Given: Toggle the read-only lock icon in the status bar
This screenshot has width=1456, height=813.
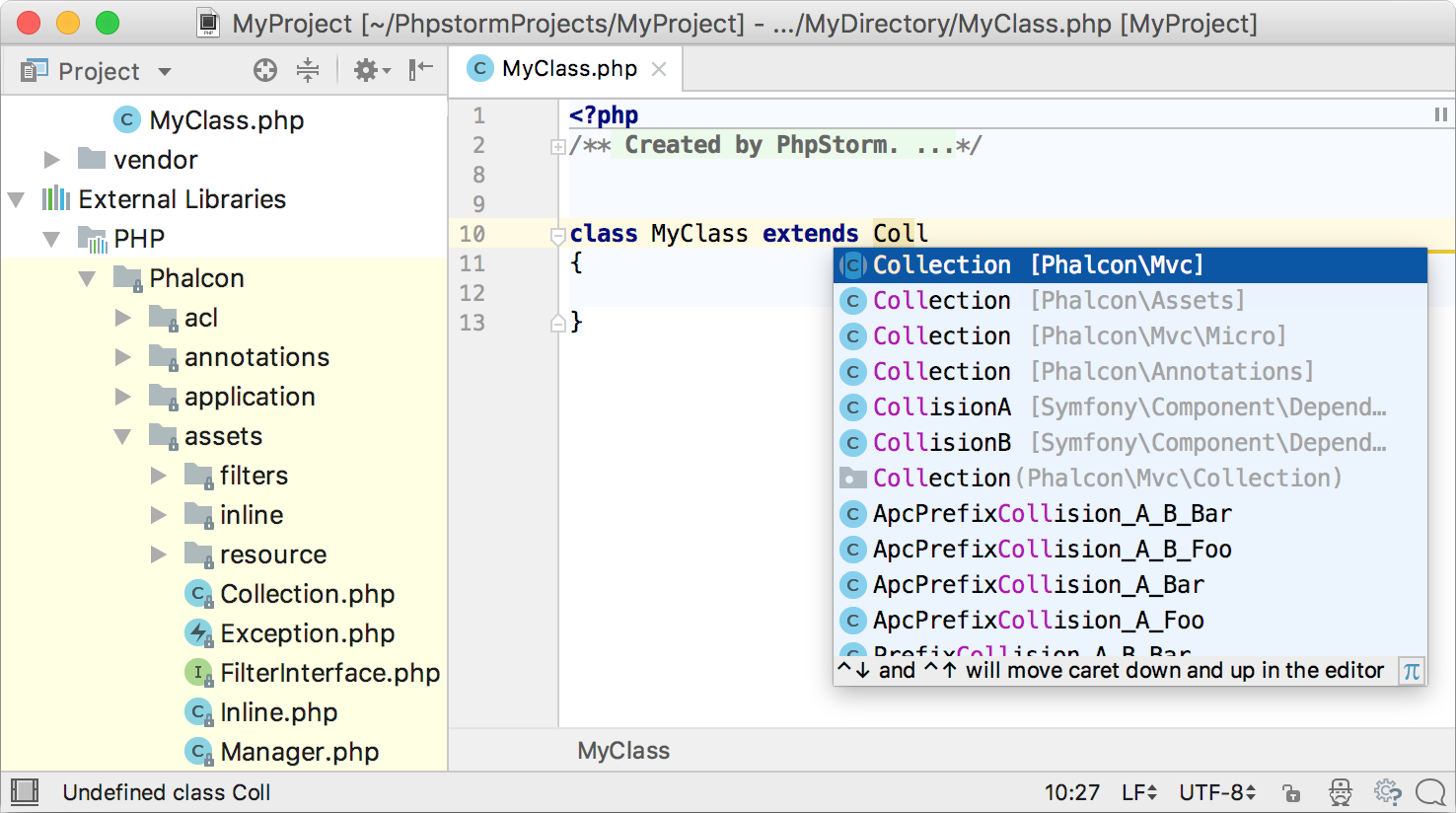Looking at the screenshot, I should tap(1290, 793).
